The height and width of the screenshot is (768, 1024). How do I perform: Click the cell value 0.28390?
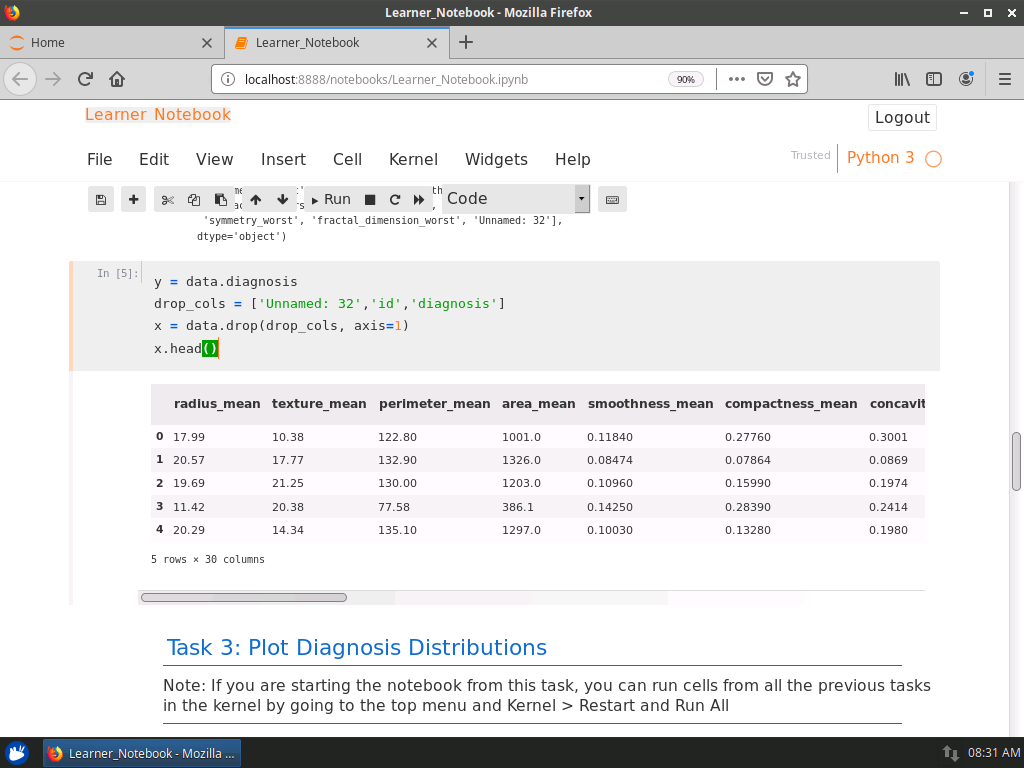748,507
